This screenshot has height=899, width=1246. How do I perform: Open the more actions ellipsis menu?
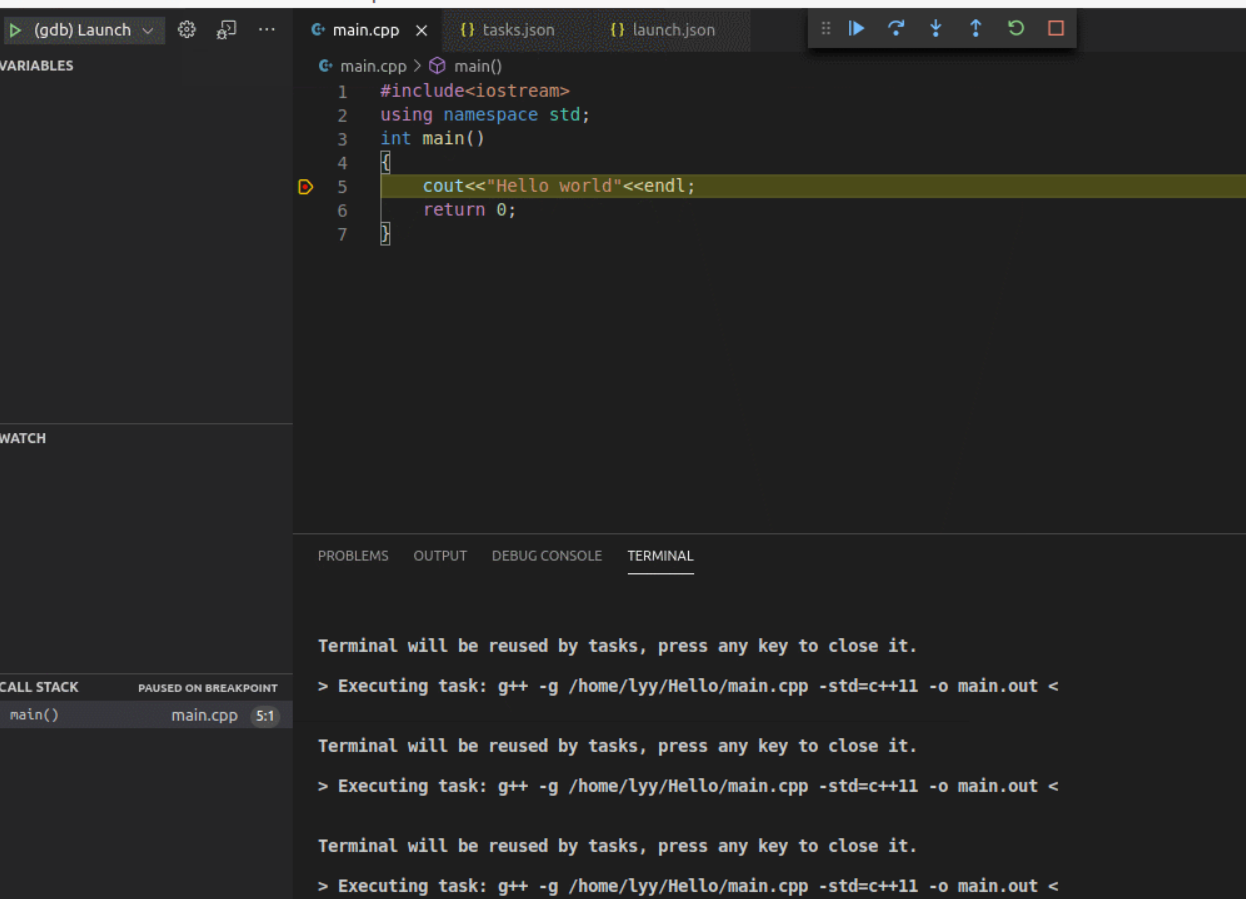pos(266,30)
